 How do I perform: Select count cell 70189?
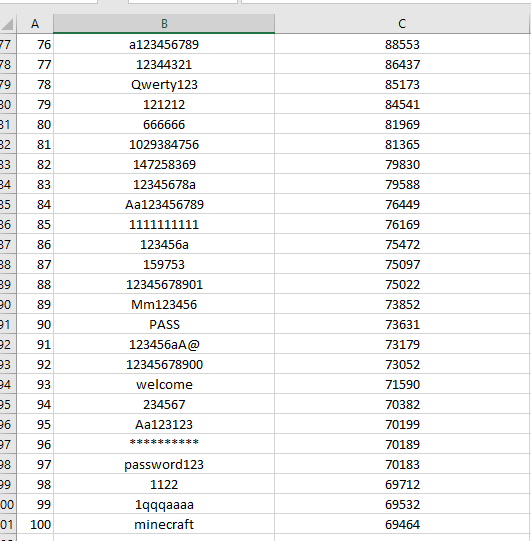(402, 444)
